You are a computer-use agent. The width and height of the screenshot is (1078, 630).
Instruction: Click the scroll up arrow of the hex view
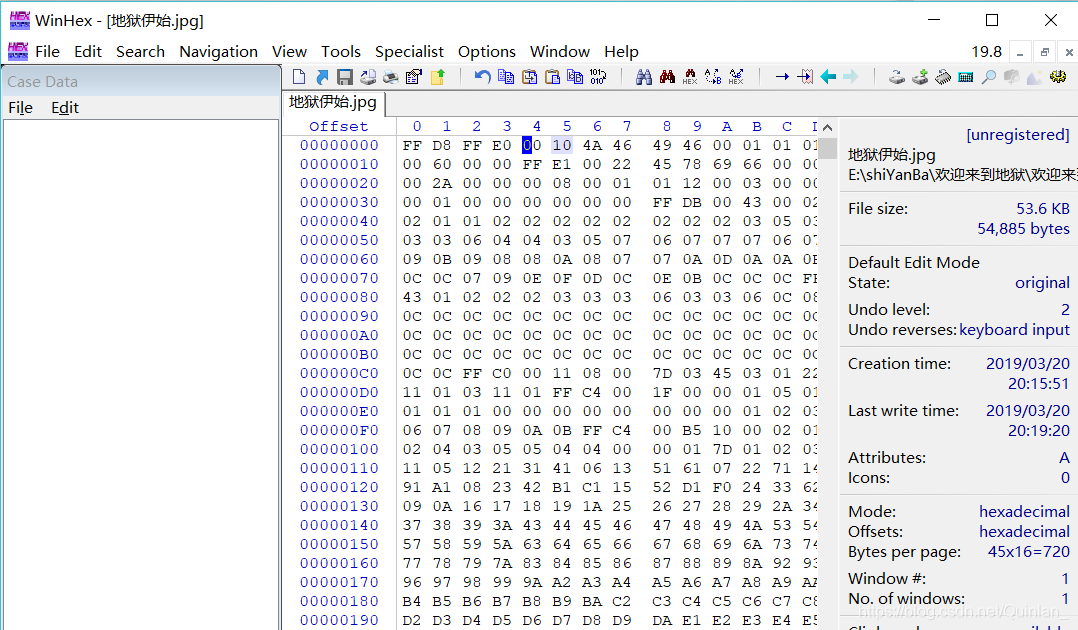pos(828,127)
